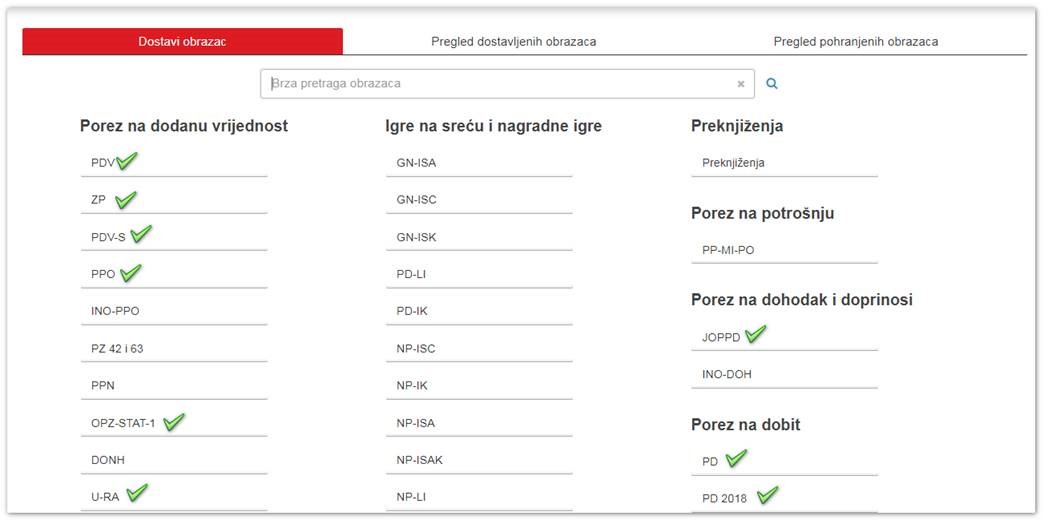Click the search magnifier icon
Viewport: 1044px width, 520px height.
[772, 84]
